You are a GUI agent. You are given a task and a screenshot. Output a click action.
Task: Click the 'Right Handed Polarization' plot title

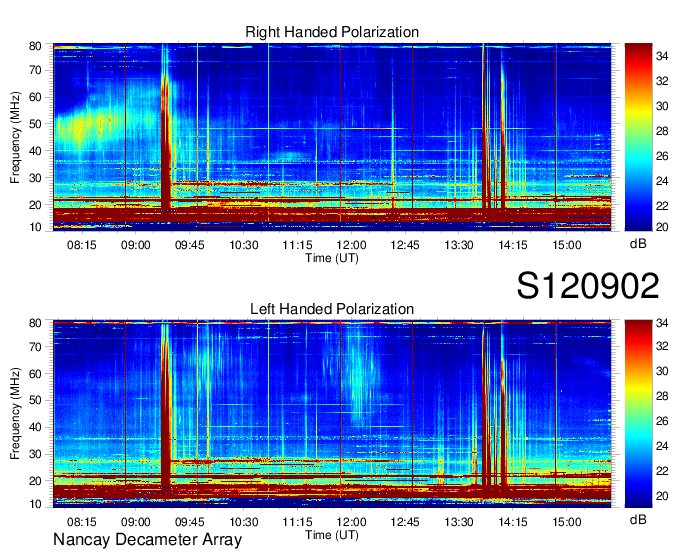[332, 32]
